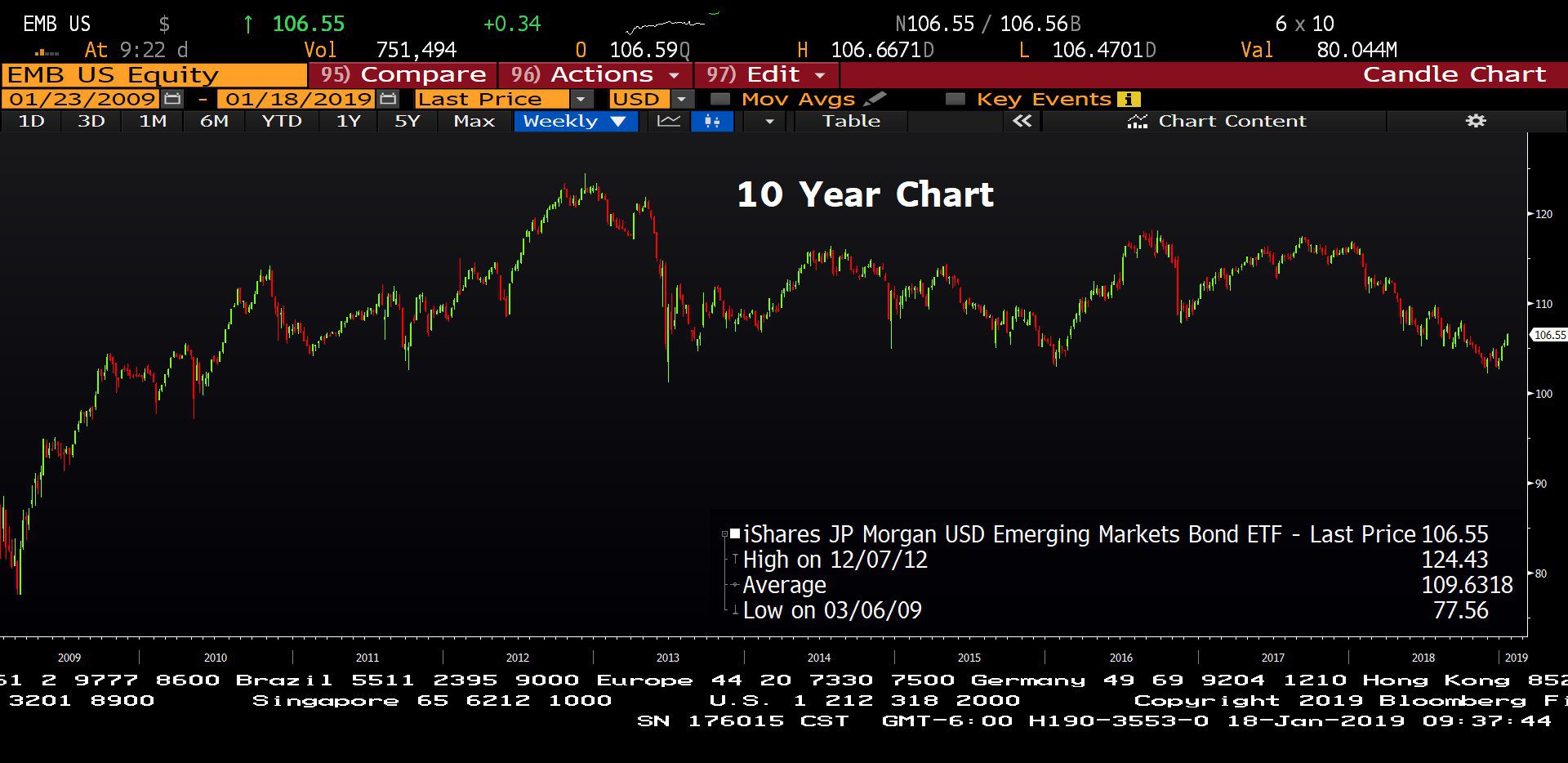Click the 120 label on price axis
Viewport: 1568px width, 763px height.
point(1543,214)
